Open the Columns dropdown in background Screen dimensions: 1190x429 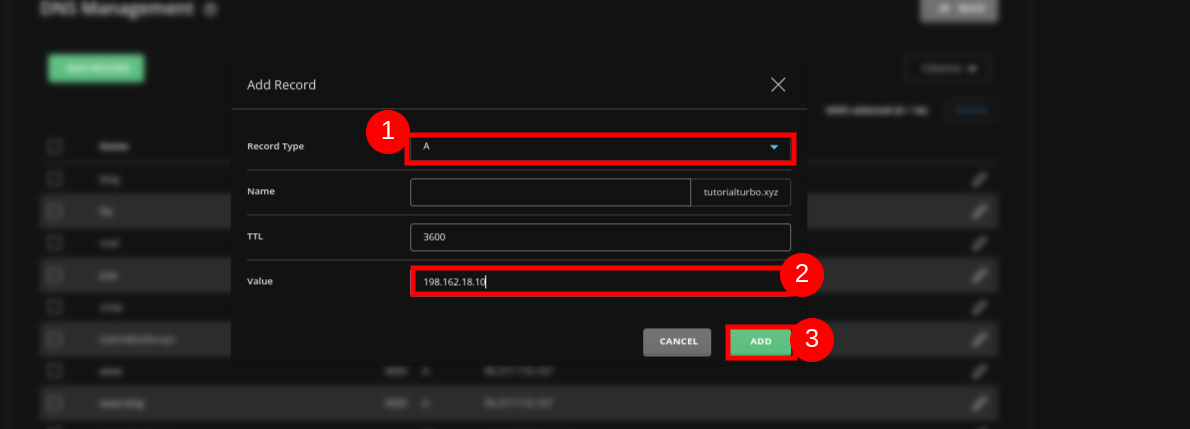coord(947,68)
